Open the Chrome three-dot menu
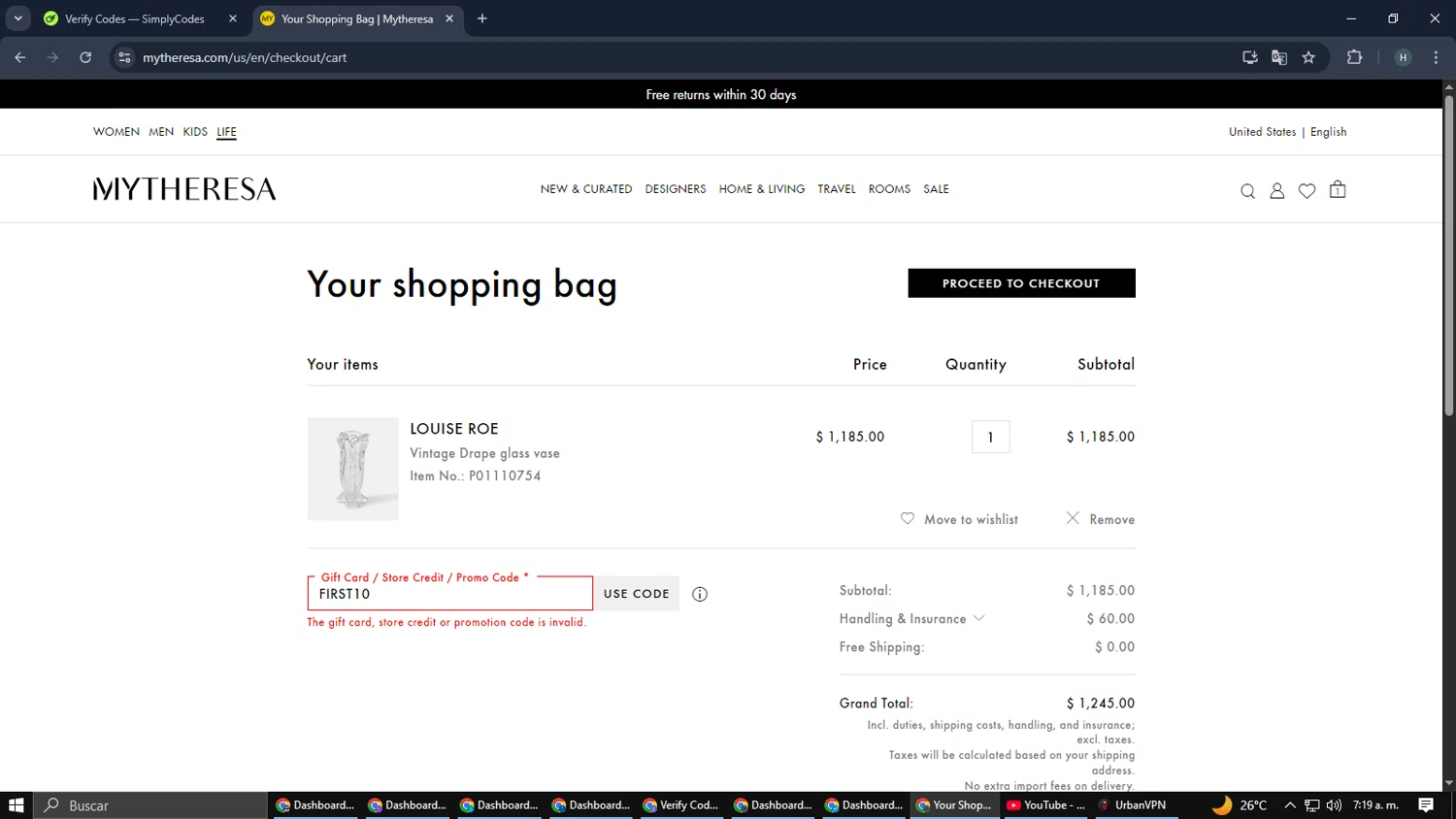 coord(1436,57)
